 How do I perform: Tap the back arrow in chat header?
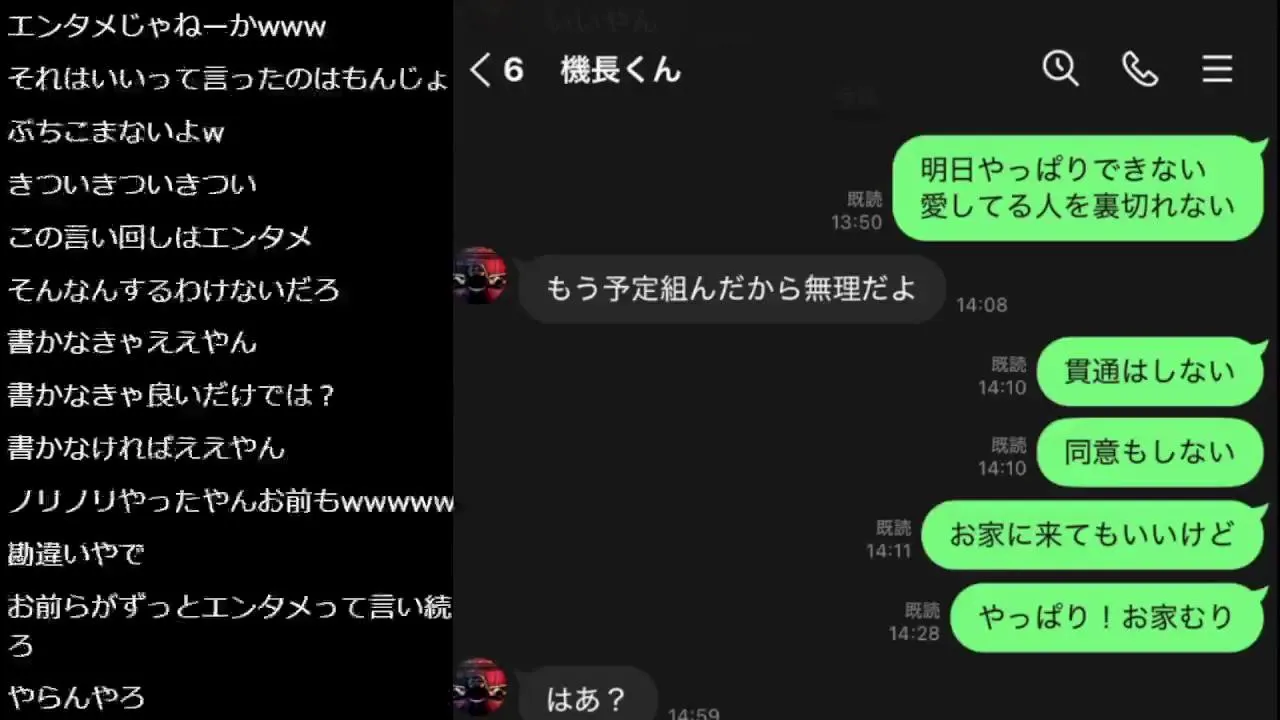click(481, 70)
